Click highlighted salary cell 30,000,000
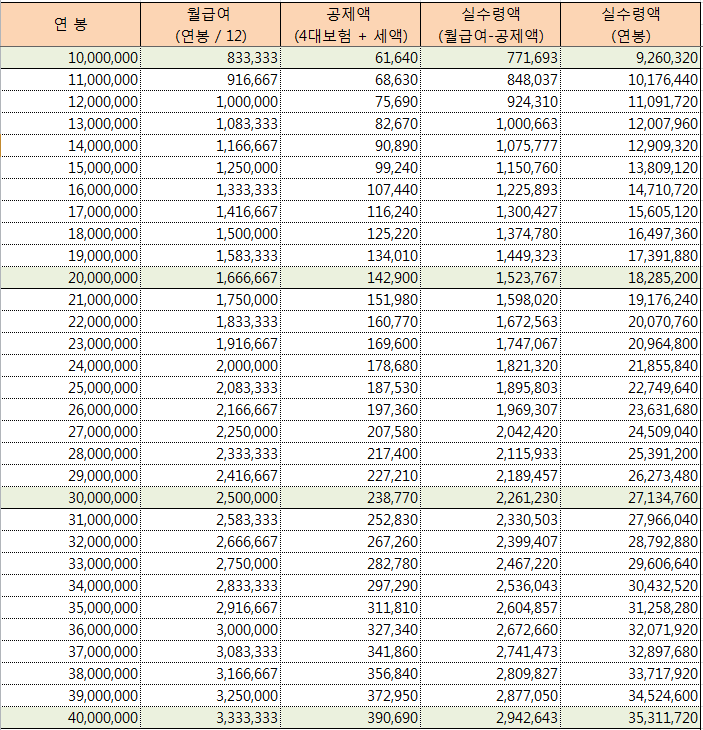The height and width of the screenshot is (730, 703). (x=70, y=498)
